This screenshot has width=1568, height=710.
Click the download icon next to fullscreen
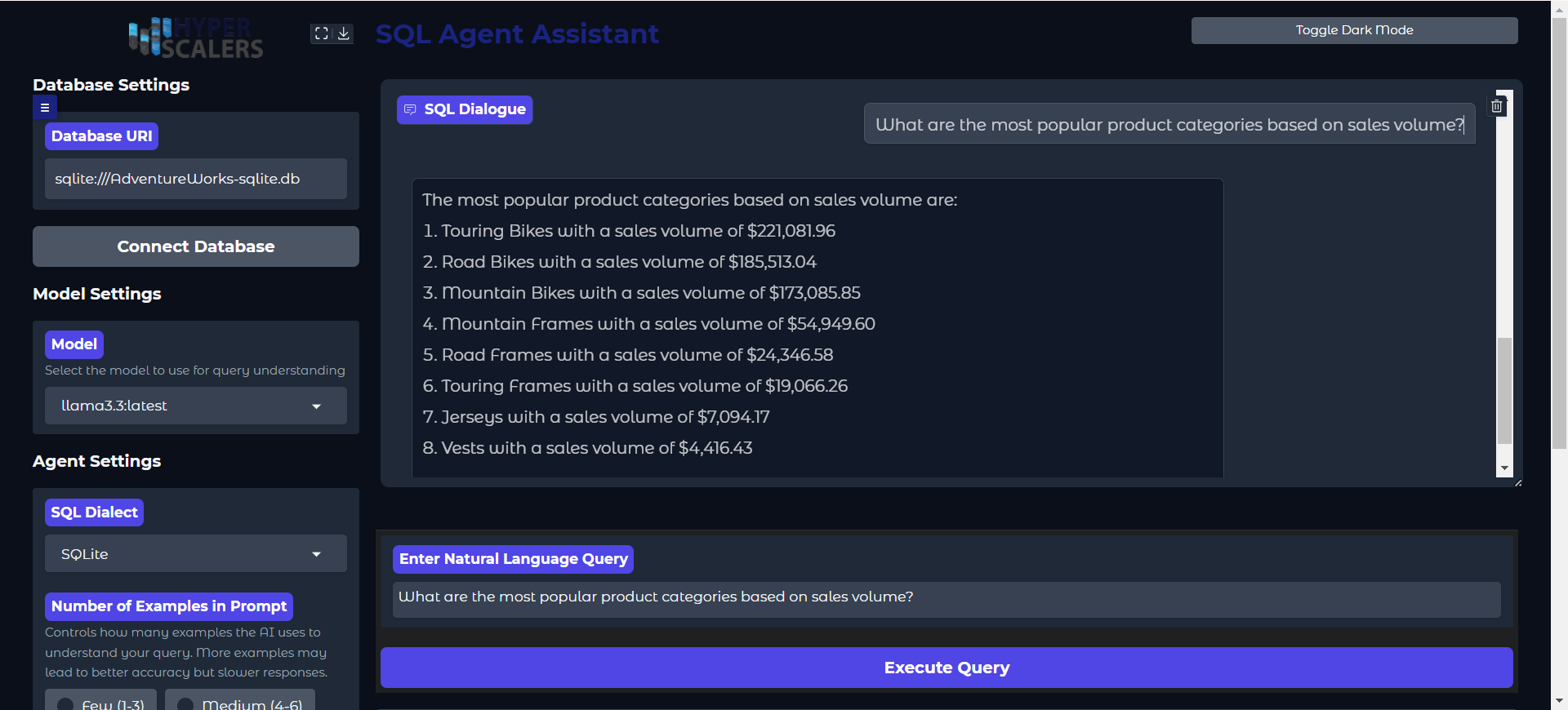[344, 33]
